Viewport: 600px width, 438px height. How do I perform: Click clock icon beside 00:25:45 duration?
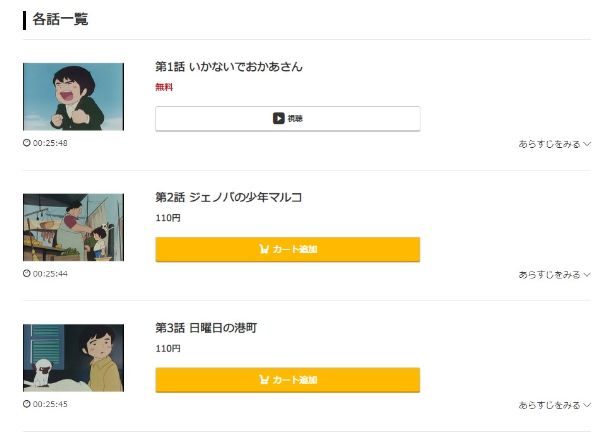27,404
